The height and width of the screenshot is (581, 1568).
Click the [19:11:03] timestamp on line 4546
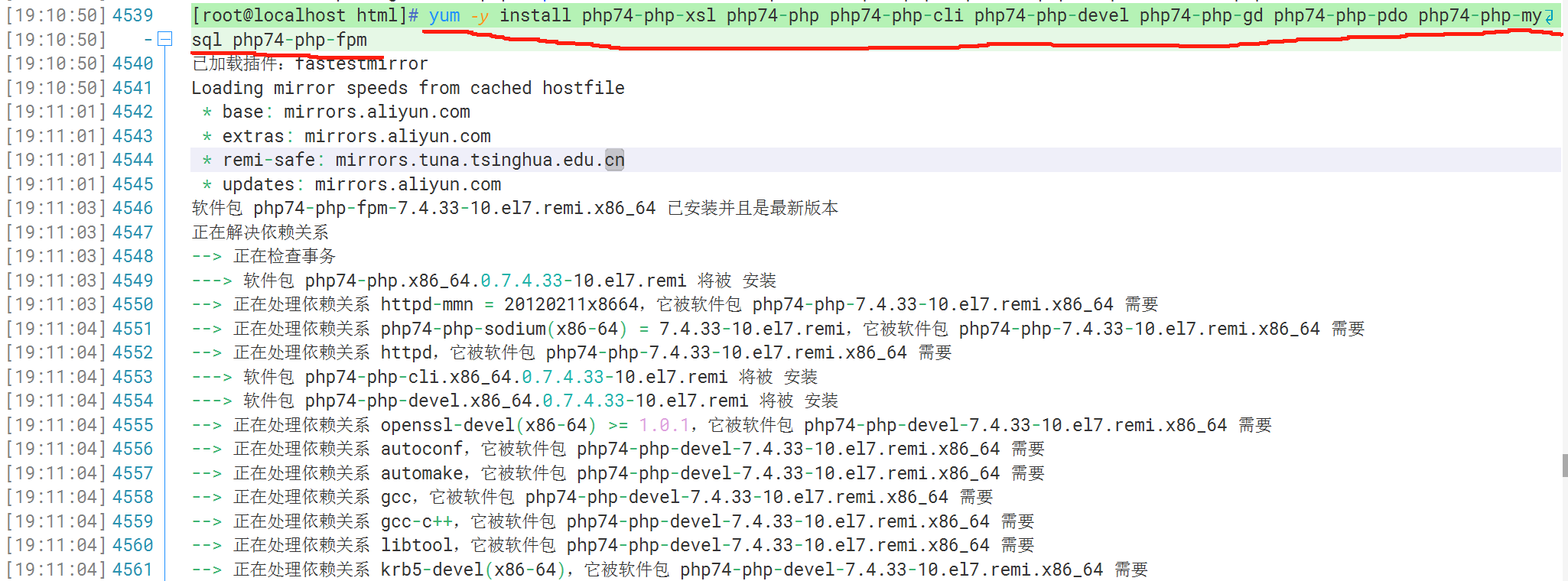pos(56,208)
